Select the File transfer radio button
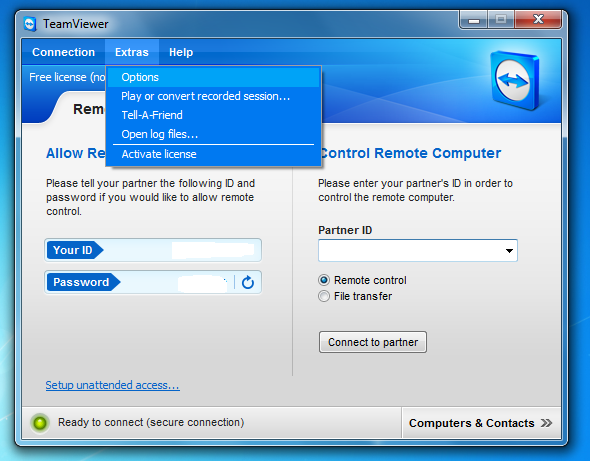The height and width of the screenshot is (461, 590). 324,296
